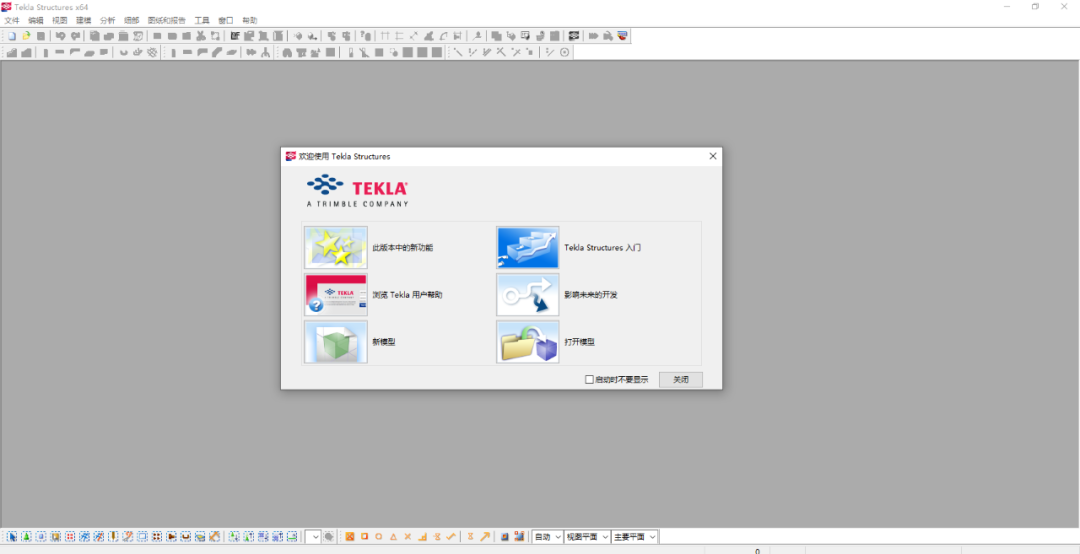Open the 文件 menu
Image resolution: width=1080 pixels, height=554 pixels.
coord(12,20)
